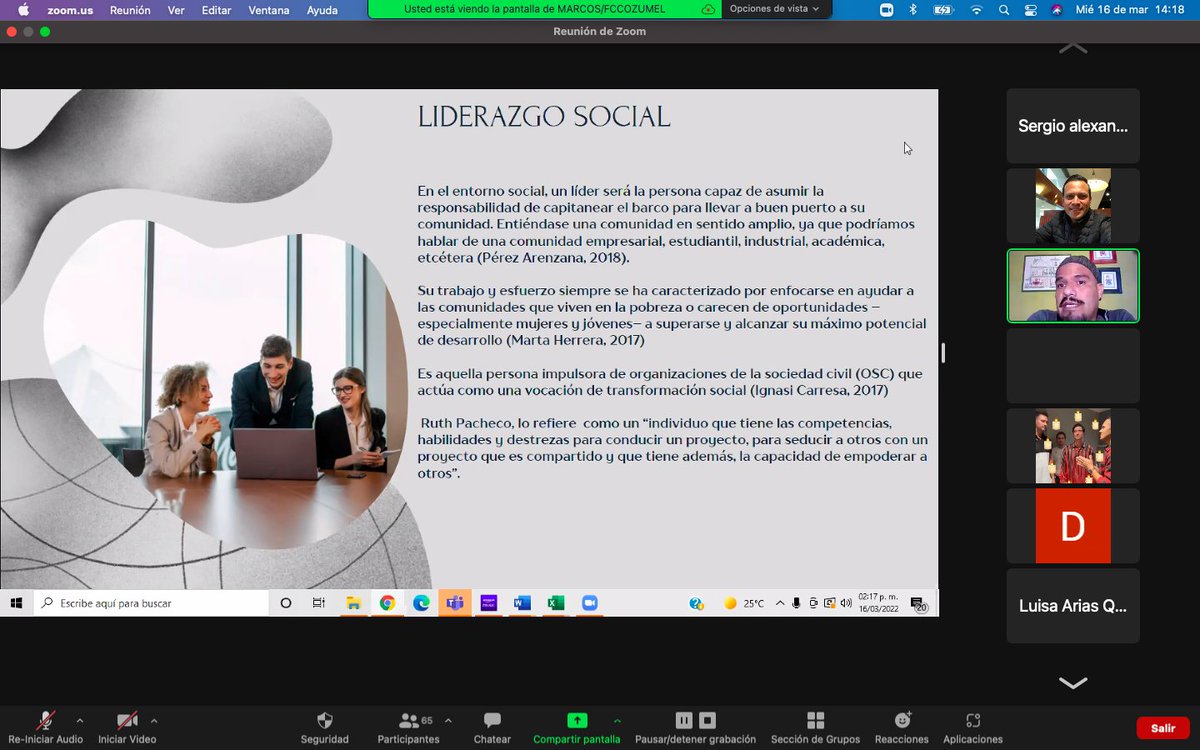Viewport: 1200px width, 750px height.
Task: Open Windows notification center icon
Action: [917, 603]
